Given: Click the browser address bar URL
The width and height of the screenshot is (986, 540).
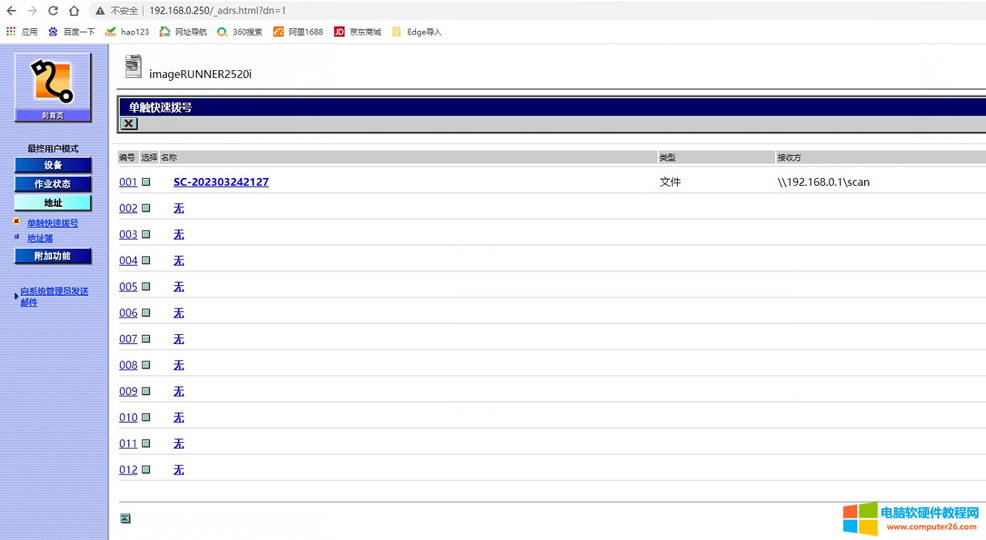Looking at the screenshot, I should tap(217, 11).
